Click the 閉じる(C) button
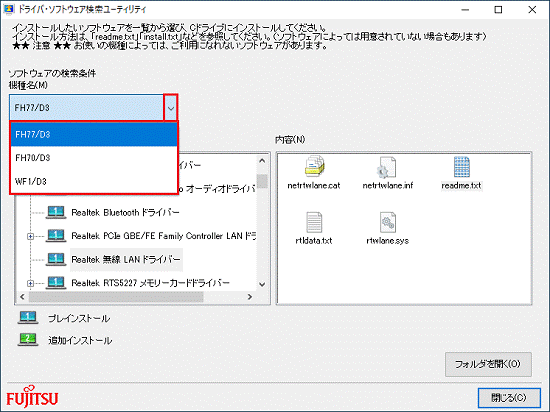The width and height of the screenshot is (550, 412). (509, 398)
